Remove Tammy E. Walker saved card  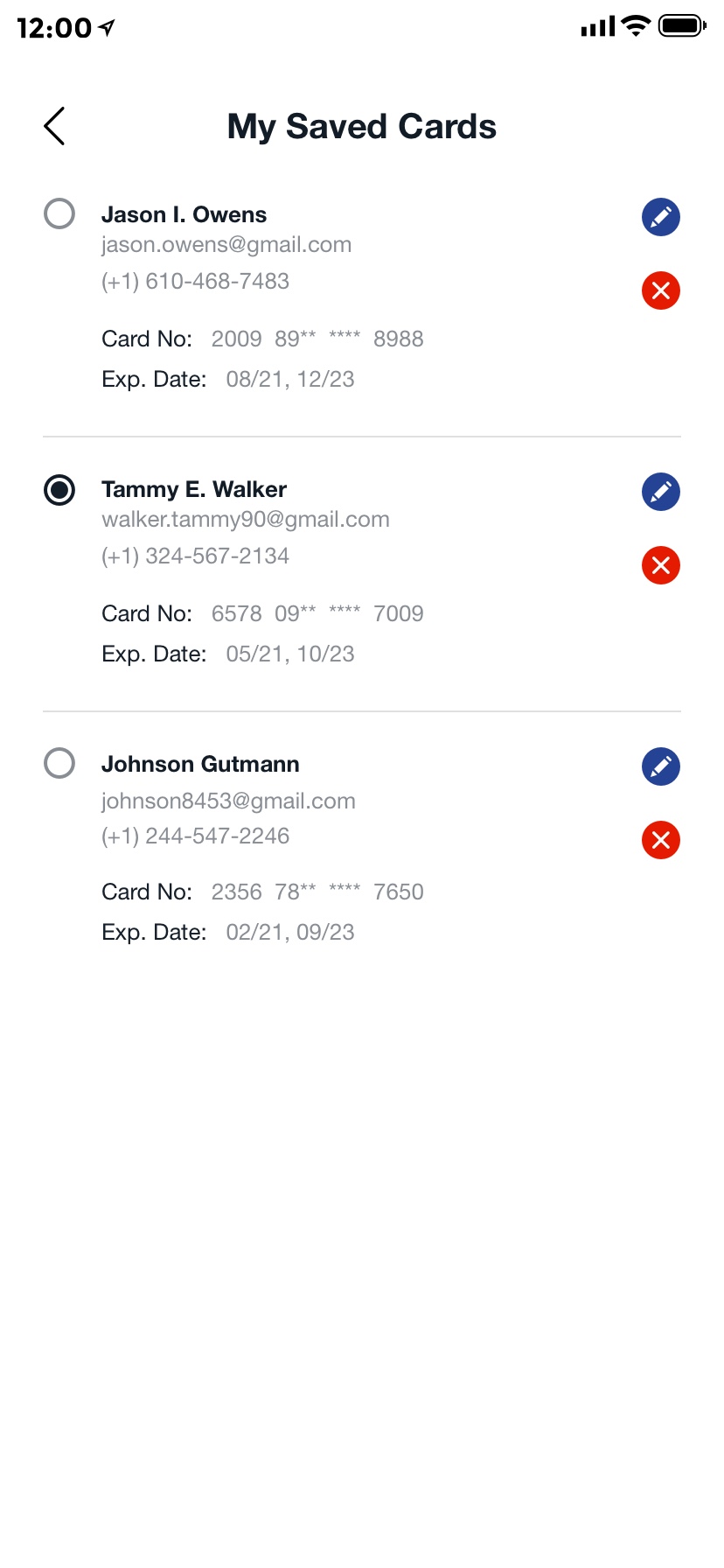coord(661,565)
